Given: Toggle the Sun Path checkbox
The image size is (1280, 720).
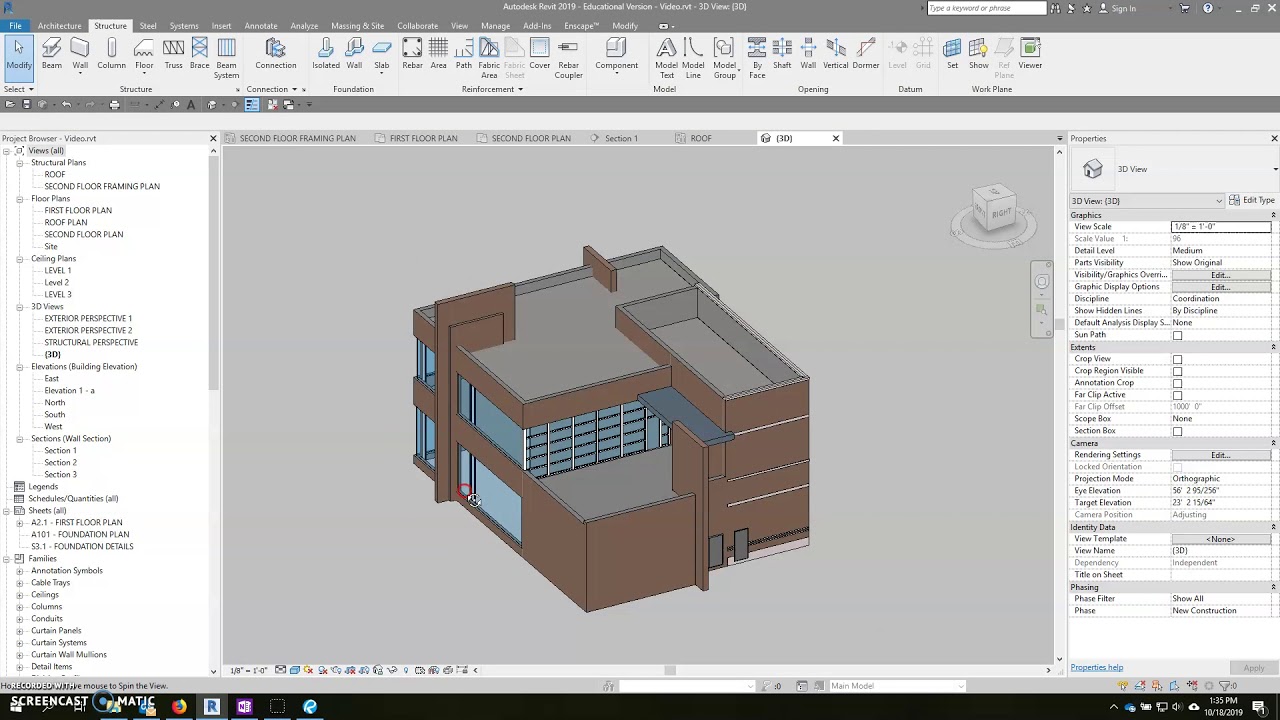Looking at the screenshot, I should click(1177, 335).
